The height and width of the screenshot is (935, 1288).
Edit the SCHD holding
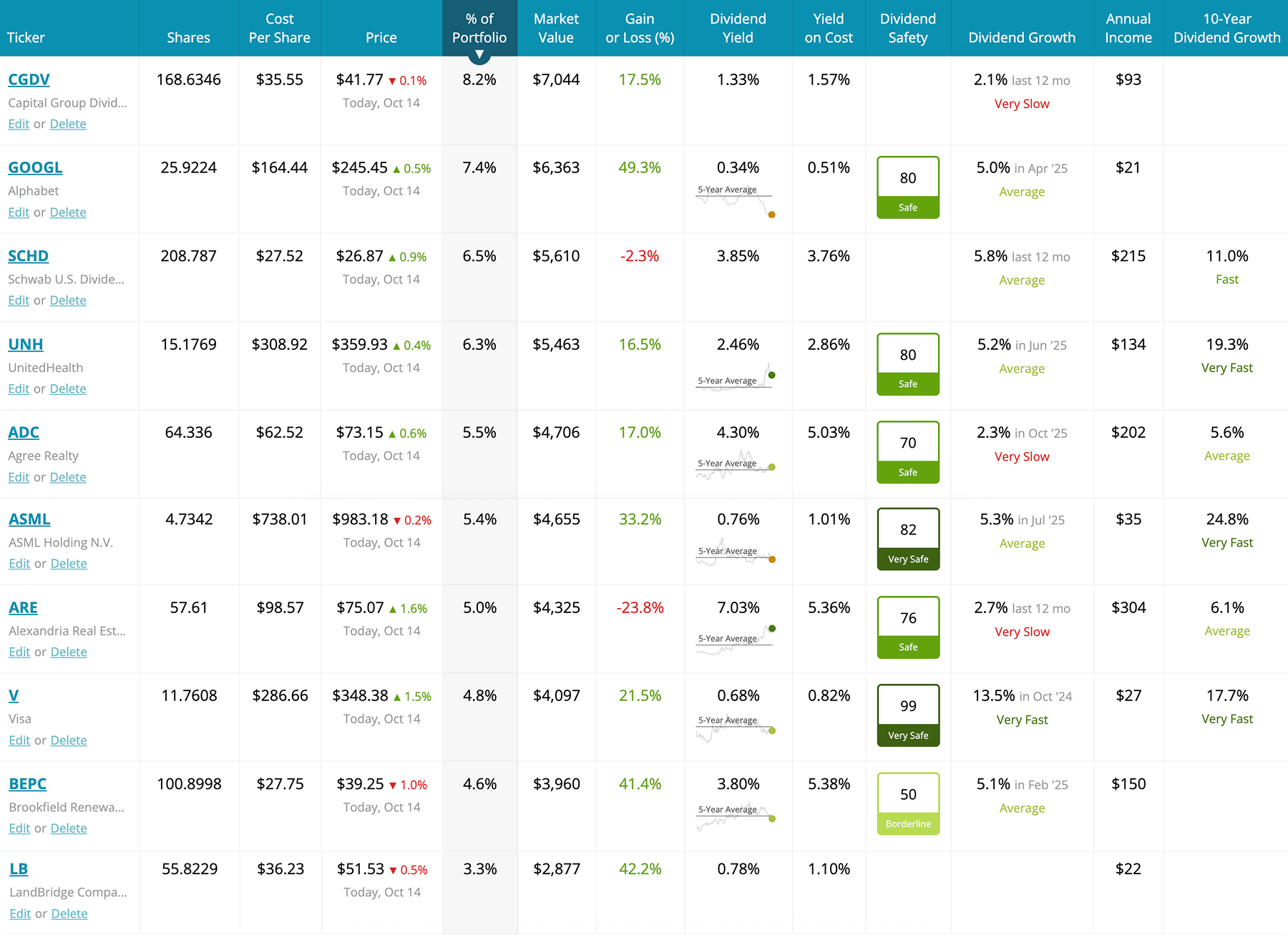click(x=19, y=300)
